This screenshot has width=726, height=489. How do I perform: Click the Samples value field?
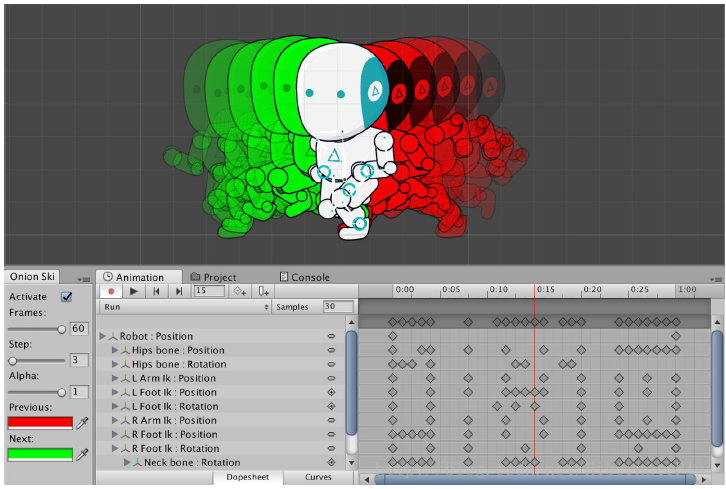338,307
